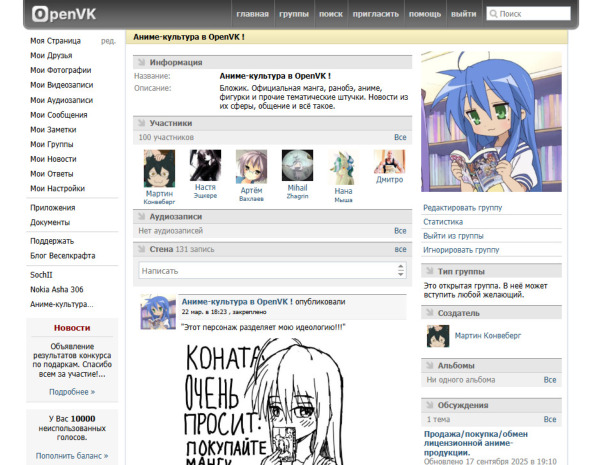Screen dimensions: 604x465
Task: Click the resize stepper in Написать field
Action: [x=401, y=270]
